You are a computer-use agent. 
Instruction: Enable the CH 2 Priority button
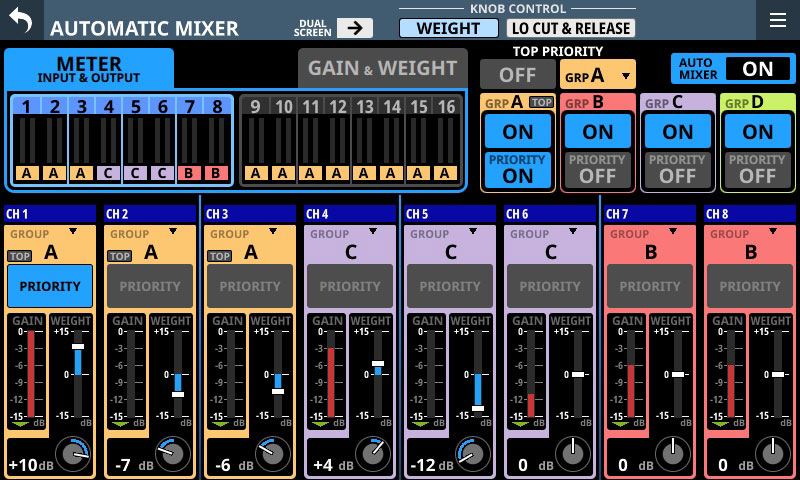(x=150, y=286)
